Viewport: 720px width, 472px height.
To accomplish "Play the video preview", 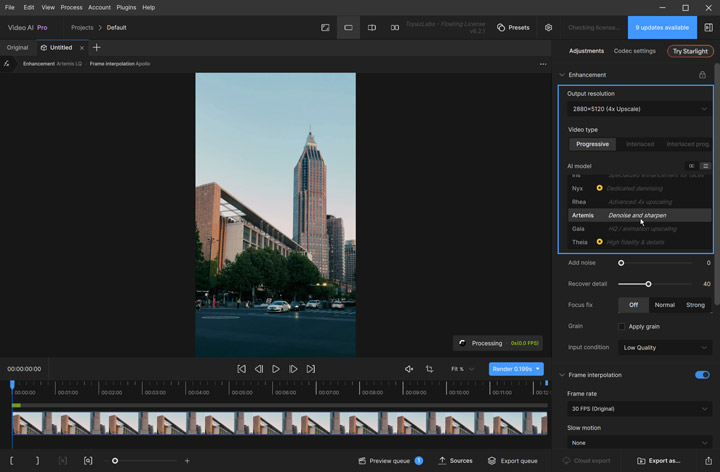I will (276, 369).
